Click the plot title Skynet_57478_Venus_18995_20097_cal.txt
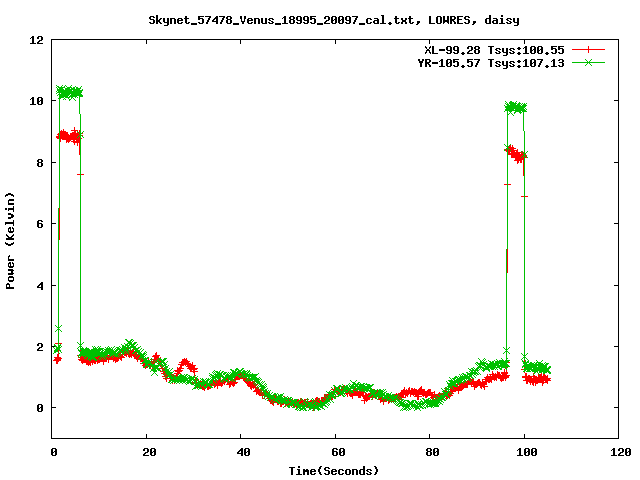 (x=284, y=20)
